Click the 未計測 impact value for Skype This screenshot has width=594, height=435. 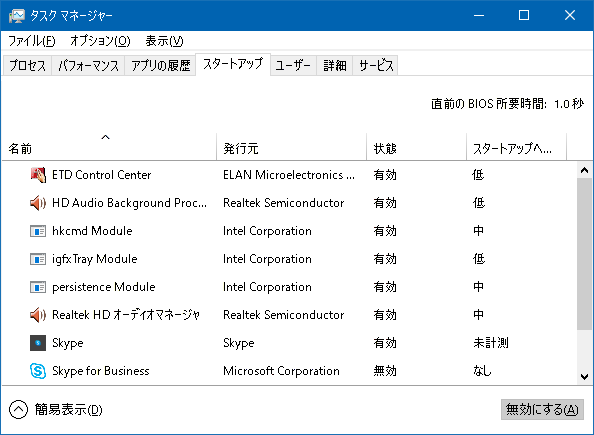click(x=491, y=343)
